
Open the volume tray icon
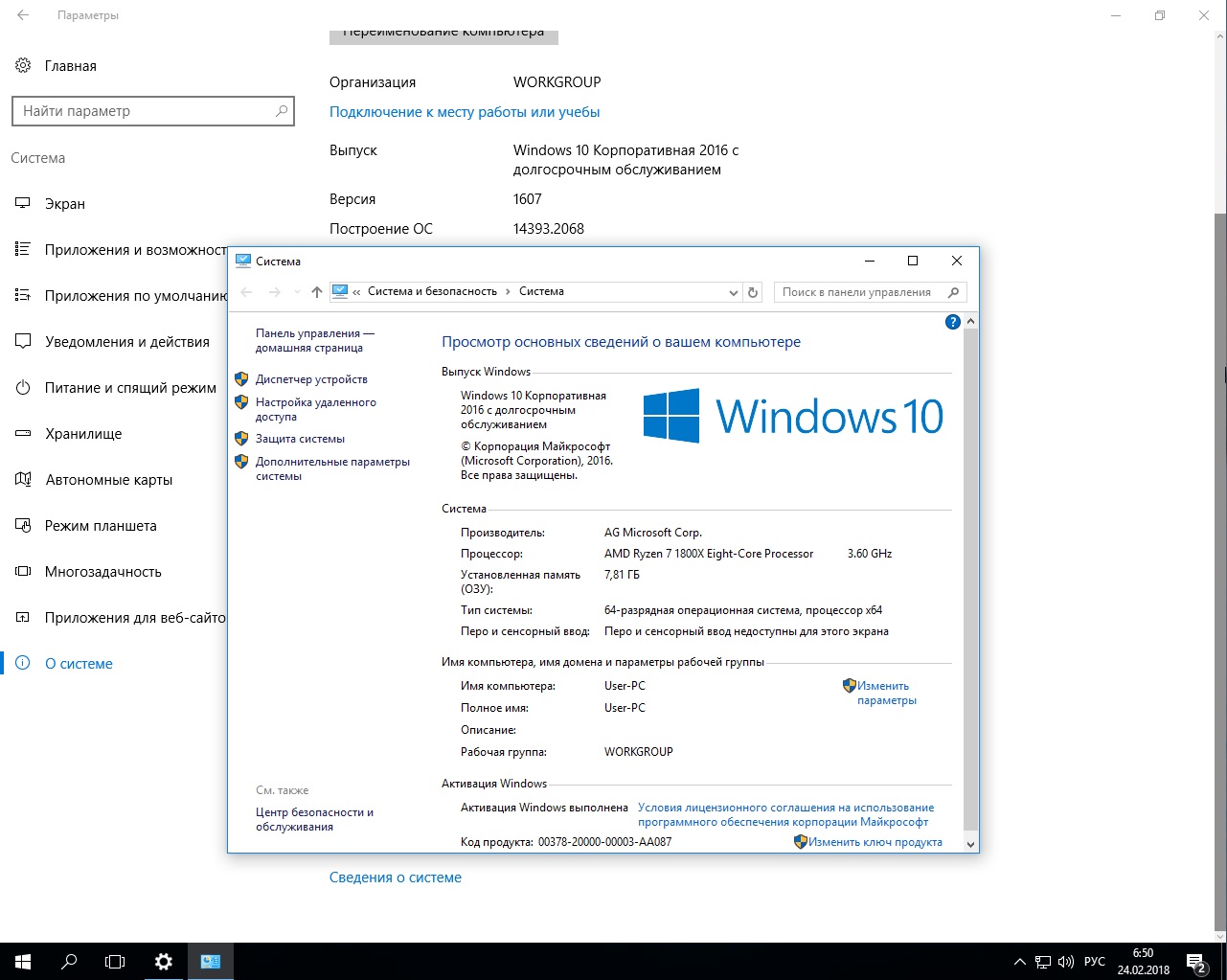pyautogui.click(x=1066, y=962)
